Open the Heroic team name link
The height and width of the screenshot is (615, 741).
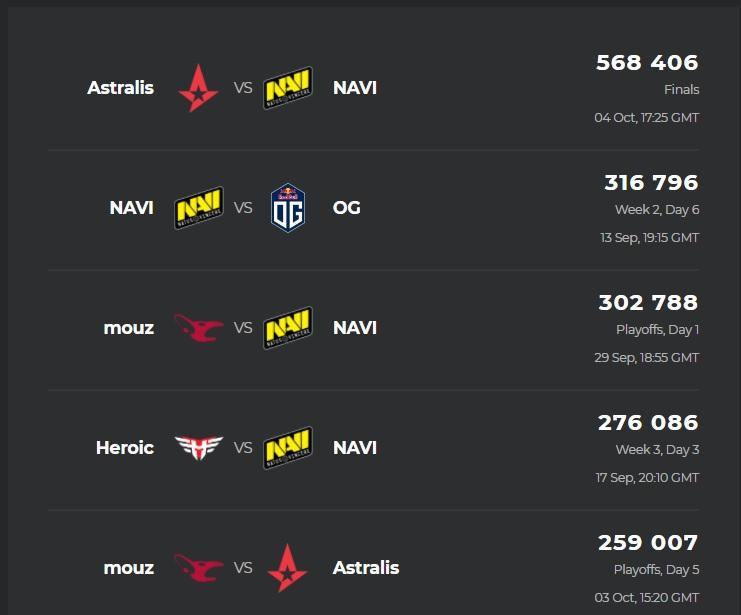coord(125,448)
